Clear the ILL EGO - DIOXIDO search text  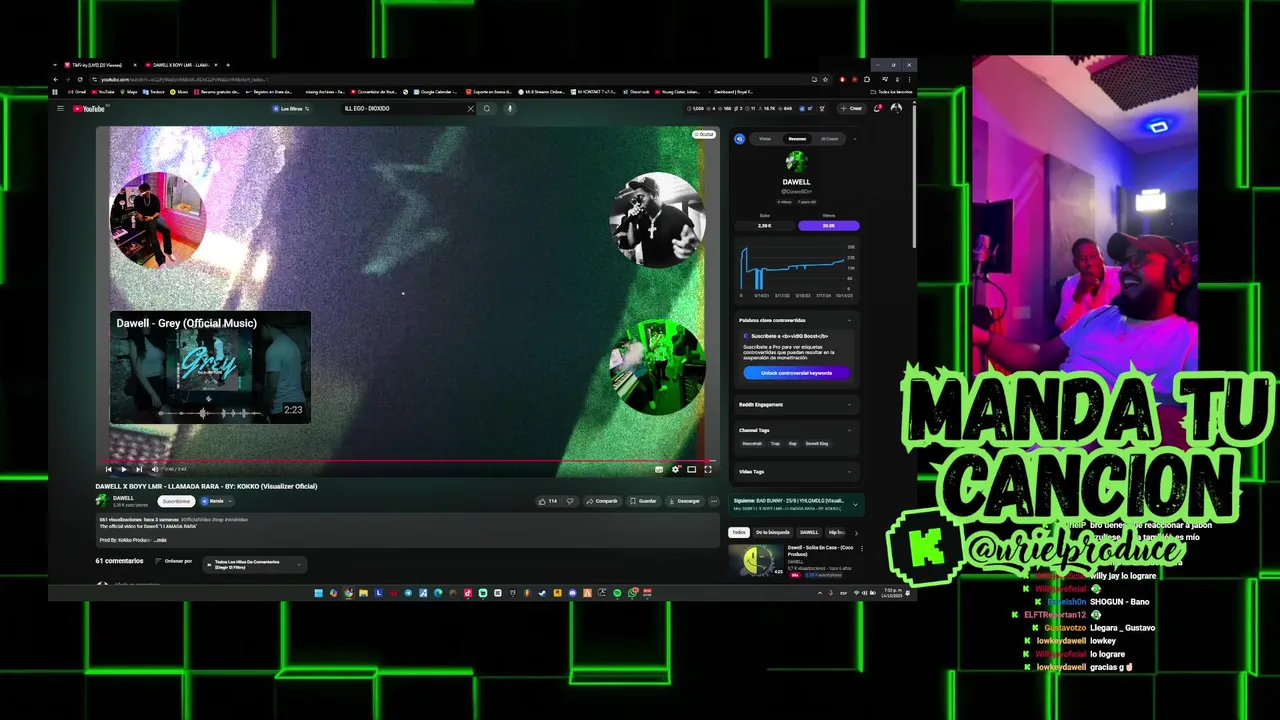click(471, 108)
